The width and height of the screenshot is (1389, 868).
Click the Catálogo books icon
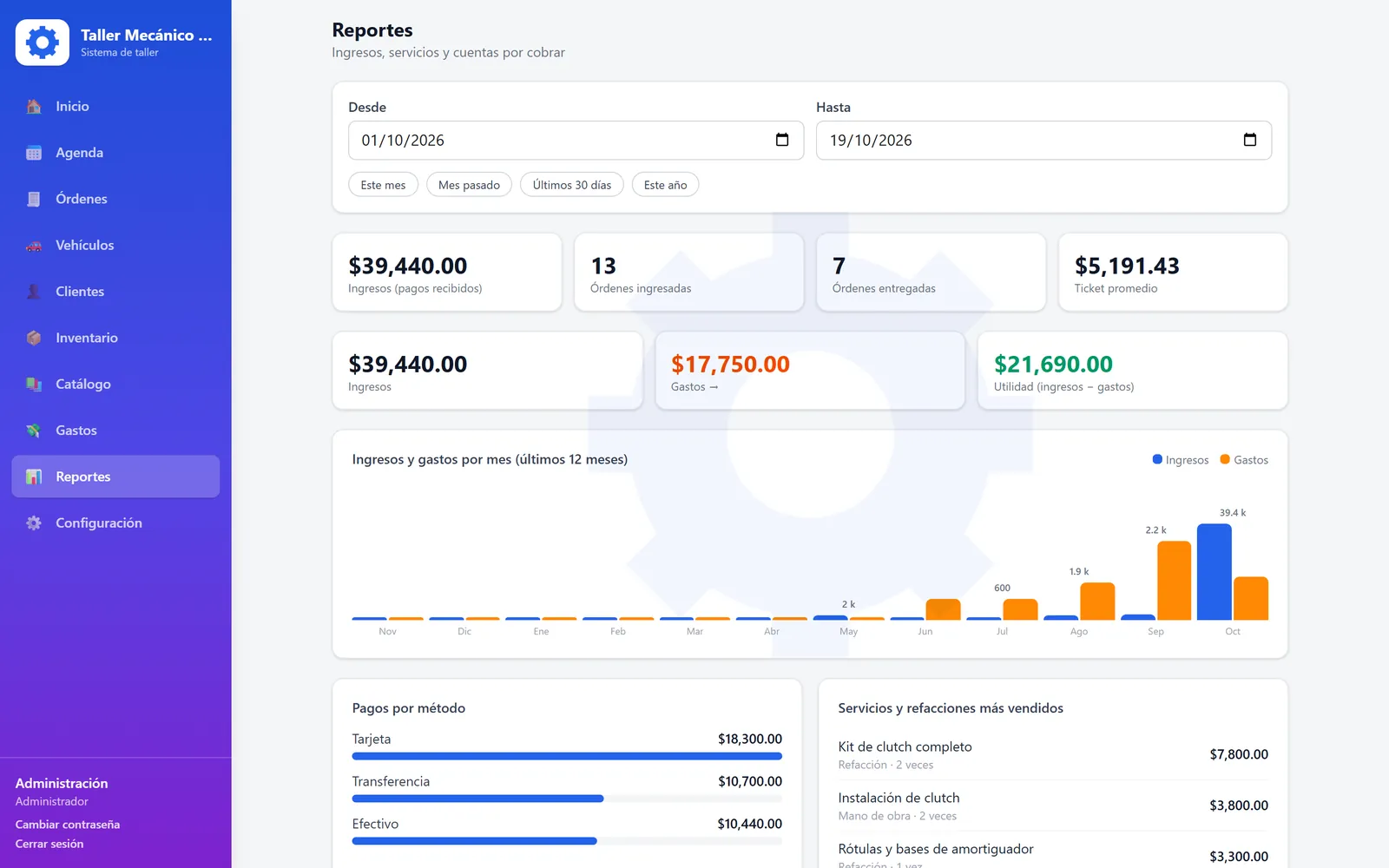[34, 385]
